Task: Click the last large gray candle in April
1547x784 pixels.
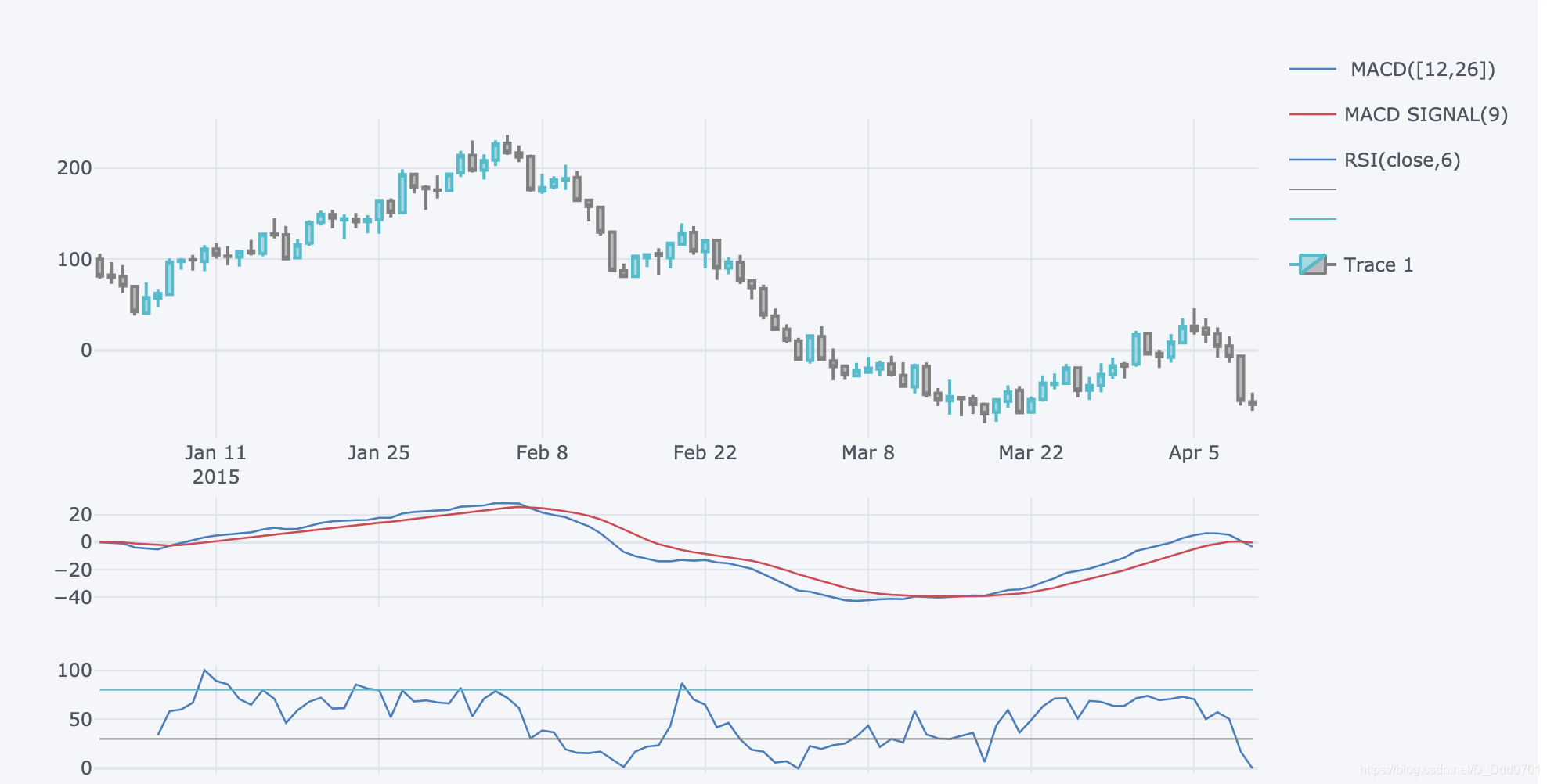Action: pyautogui.click(x=1241, y=379)
